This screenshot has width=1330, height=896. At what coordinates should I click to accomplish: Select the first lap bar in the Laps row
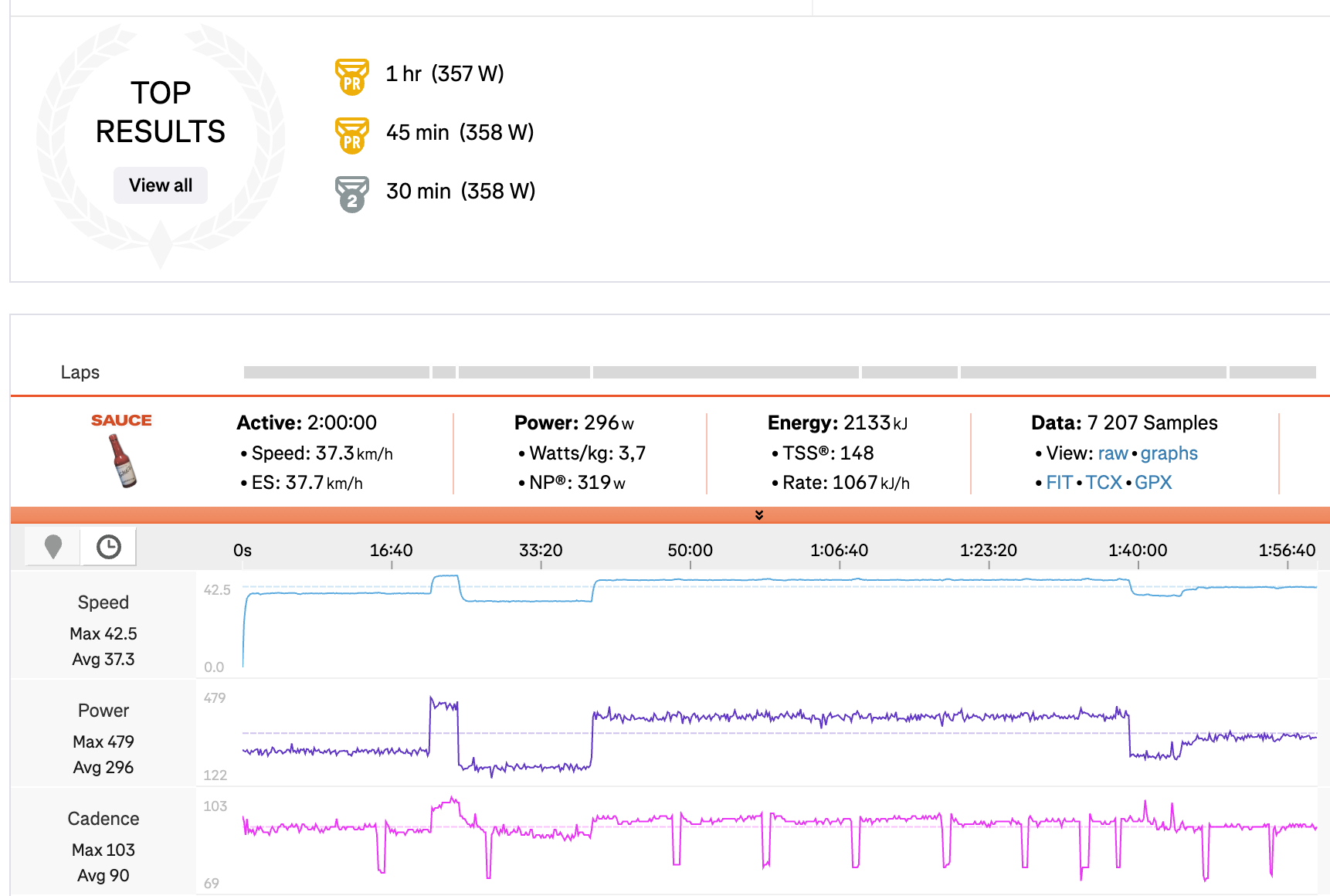[x=337, y=372]
